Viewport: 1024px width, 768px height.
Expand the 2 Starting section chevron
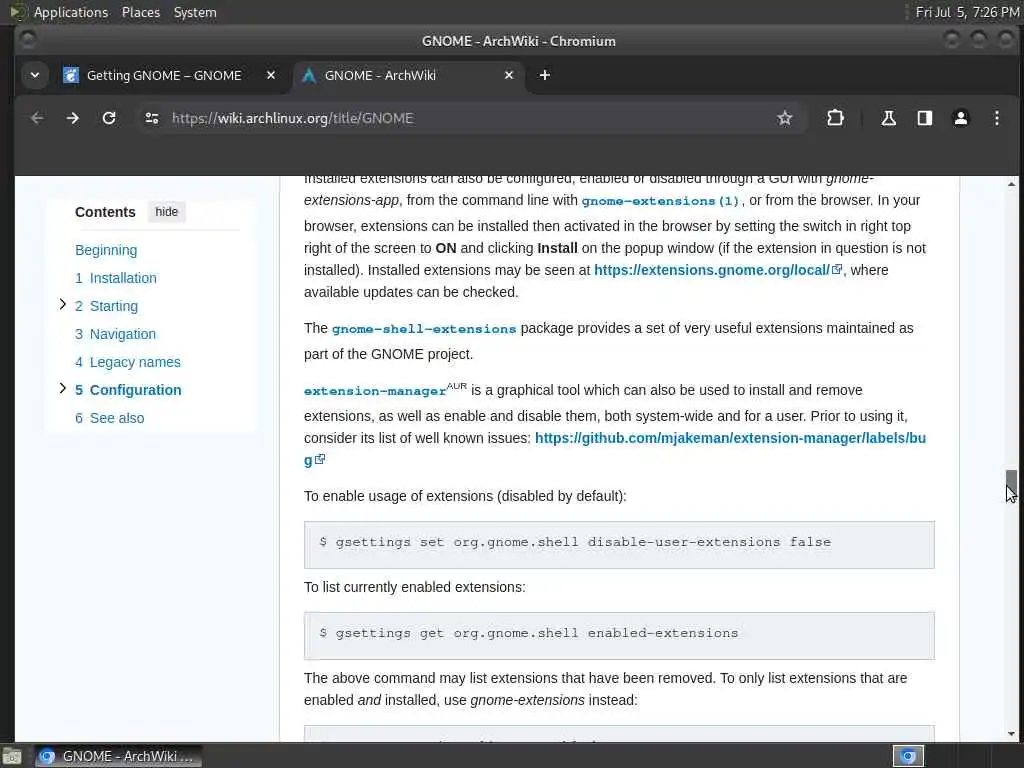coord(63,304)
